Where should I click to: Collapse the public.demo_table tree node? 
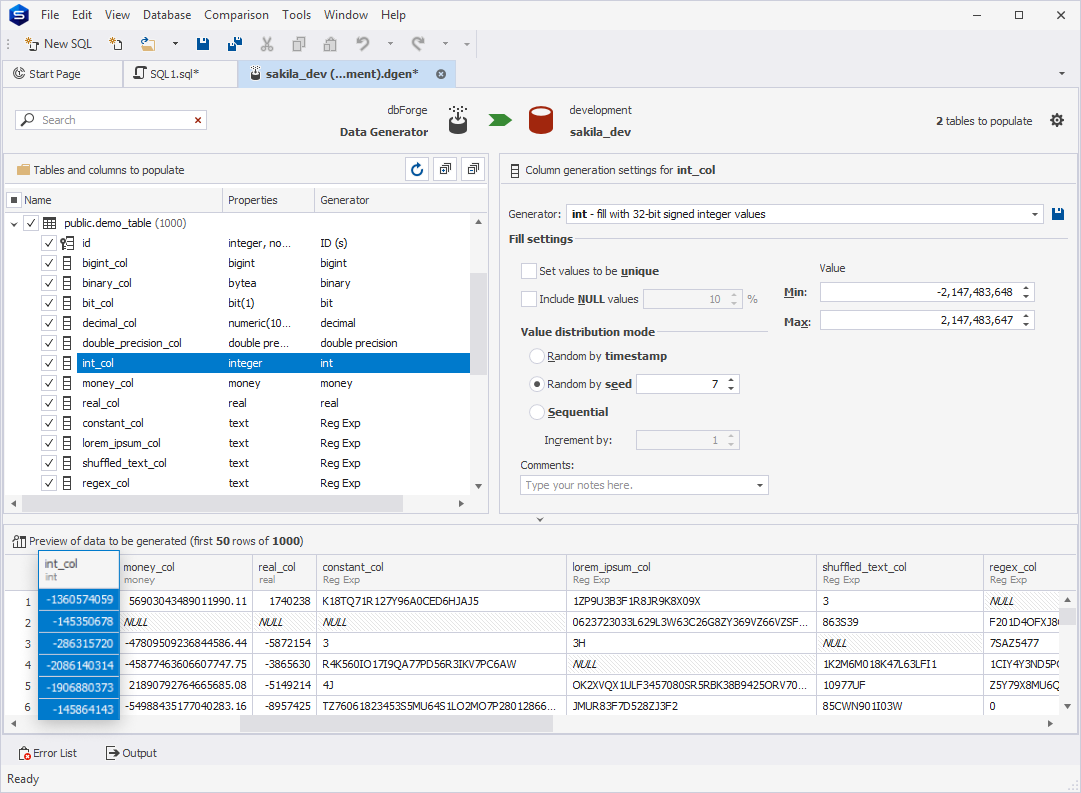(14, 224)
